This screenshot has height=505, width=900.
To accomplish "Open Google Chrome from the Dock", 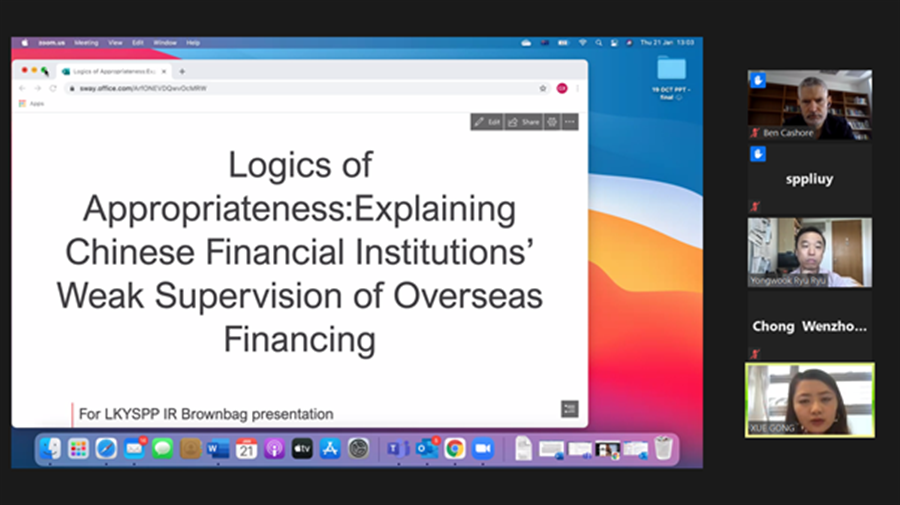I will pos(455,449).
